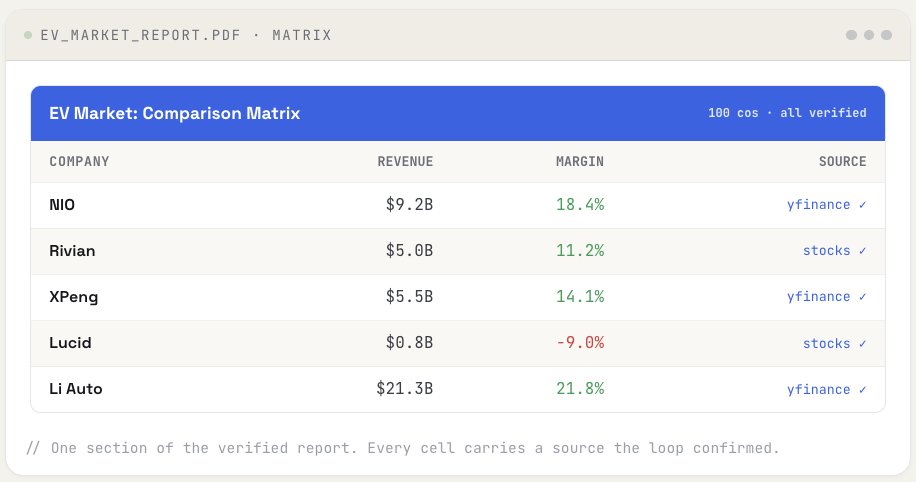This screenshot has height=482, width=916.
Task: Click the middle gray window dot
Action: click(x=869, y=35)
